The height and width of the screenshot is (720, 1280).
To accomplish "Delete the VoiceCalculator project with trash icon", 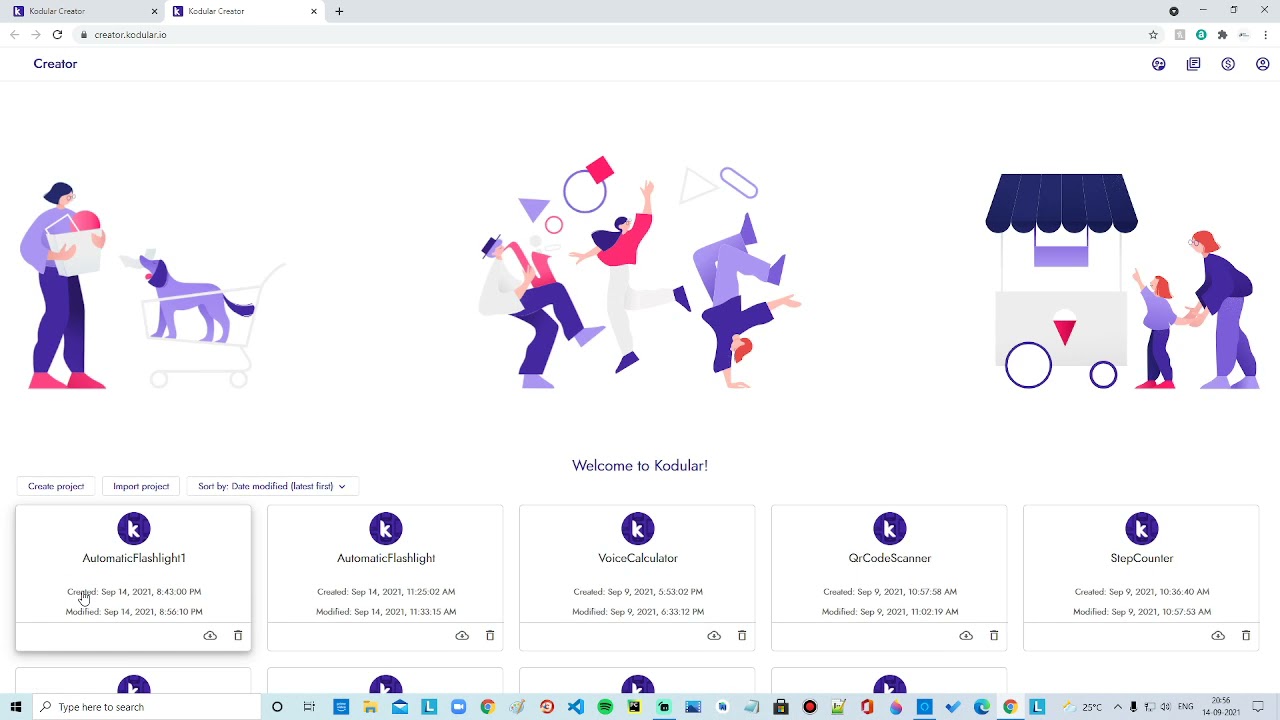I will click(742, 635).
